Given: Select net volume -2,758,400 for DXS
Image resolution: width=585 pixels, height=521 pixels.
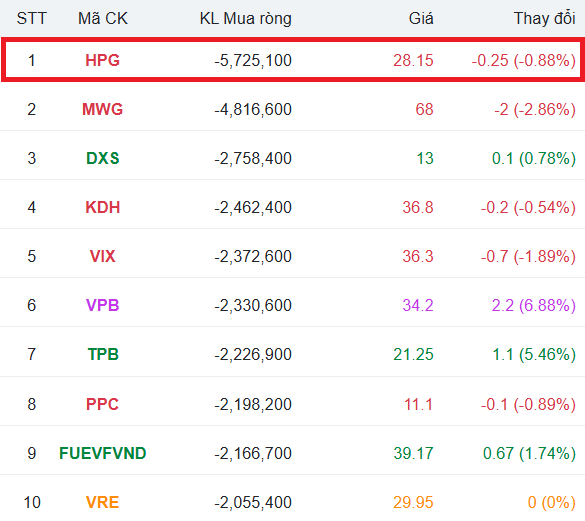Looking at the screenshot, I should (253, 158).
